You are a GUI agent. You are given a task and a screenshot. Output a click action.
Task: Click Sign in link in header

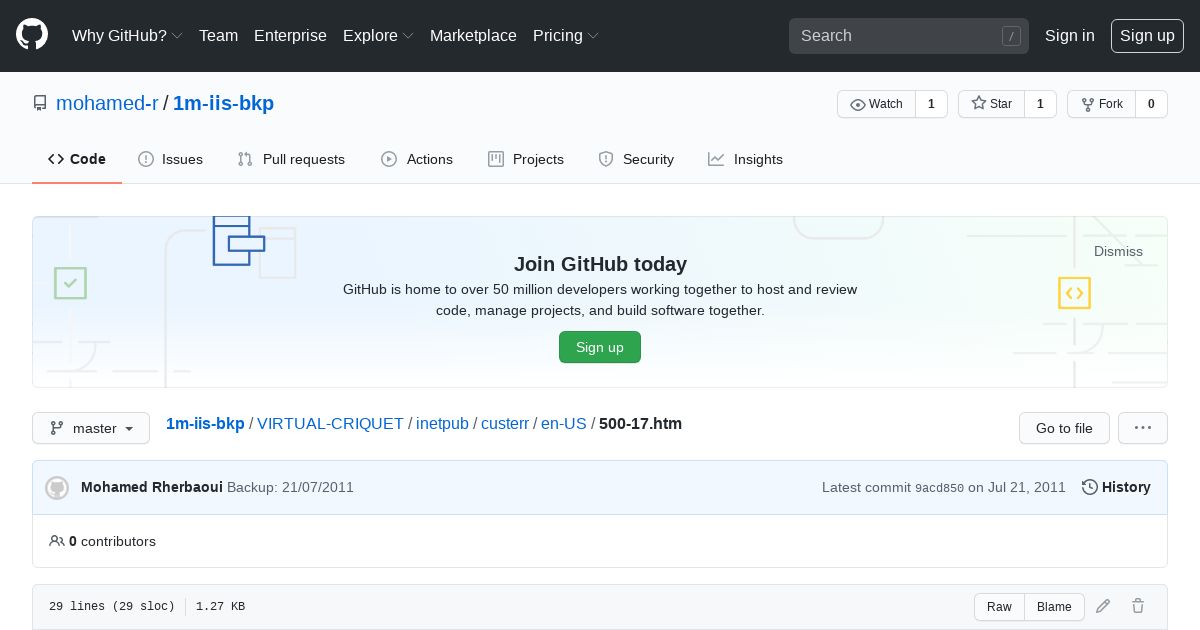point(1069,35)
